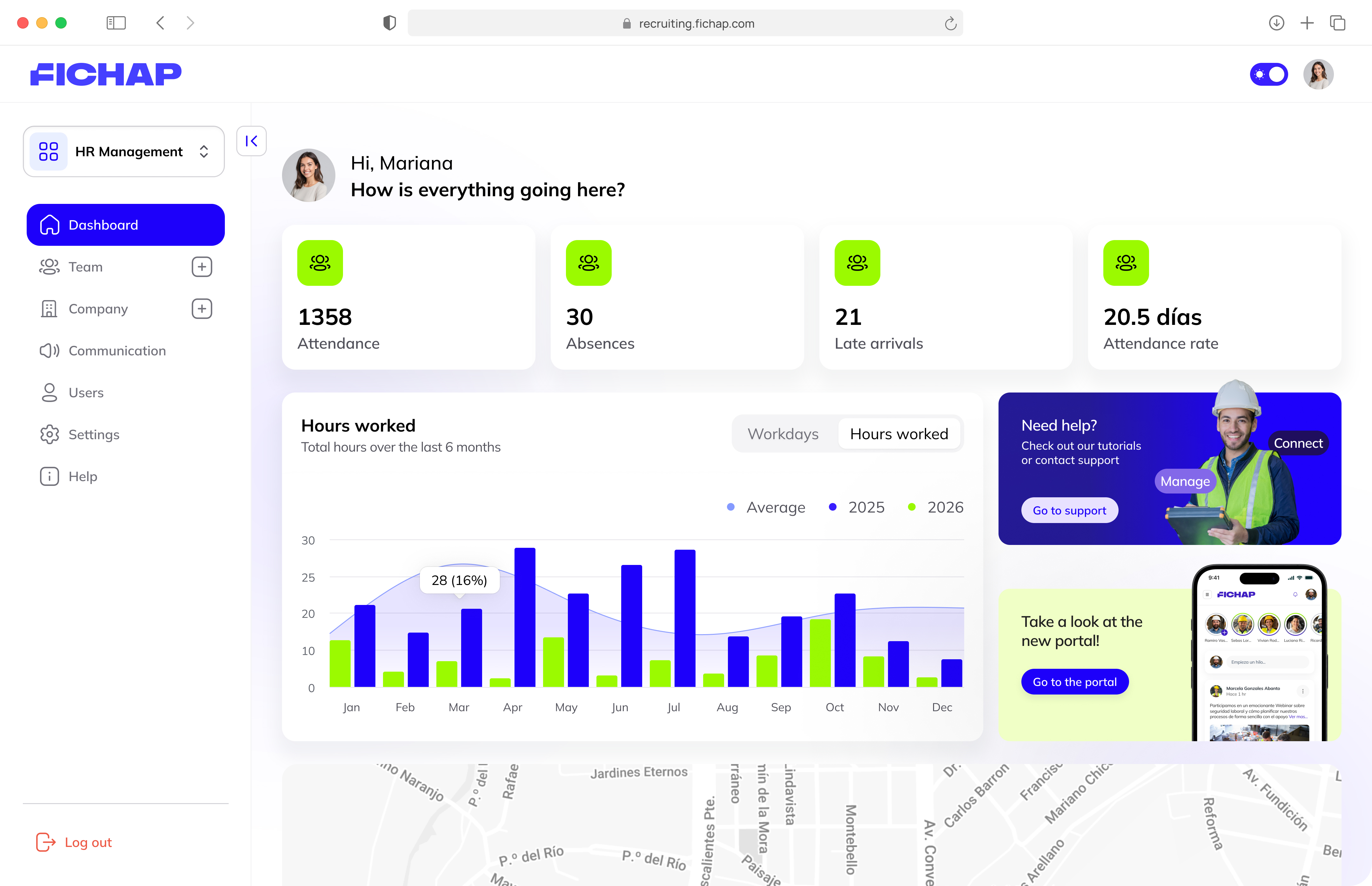Click the FICHAP logo
This screenshot has width=1372, height=886.
point(106,74)
